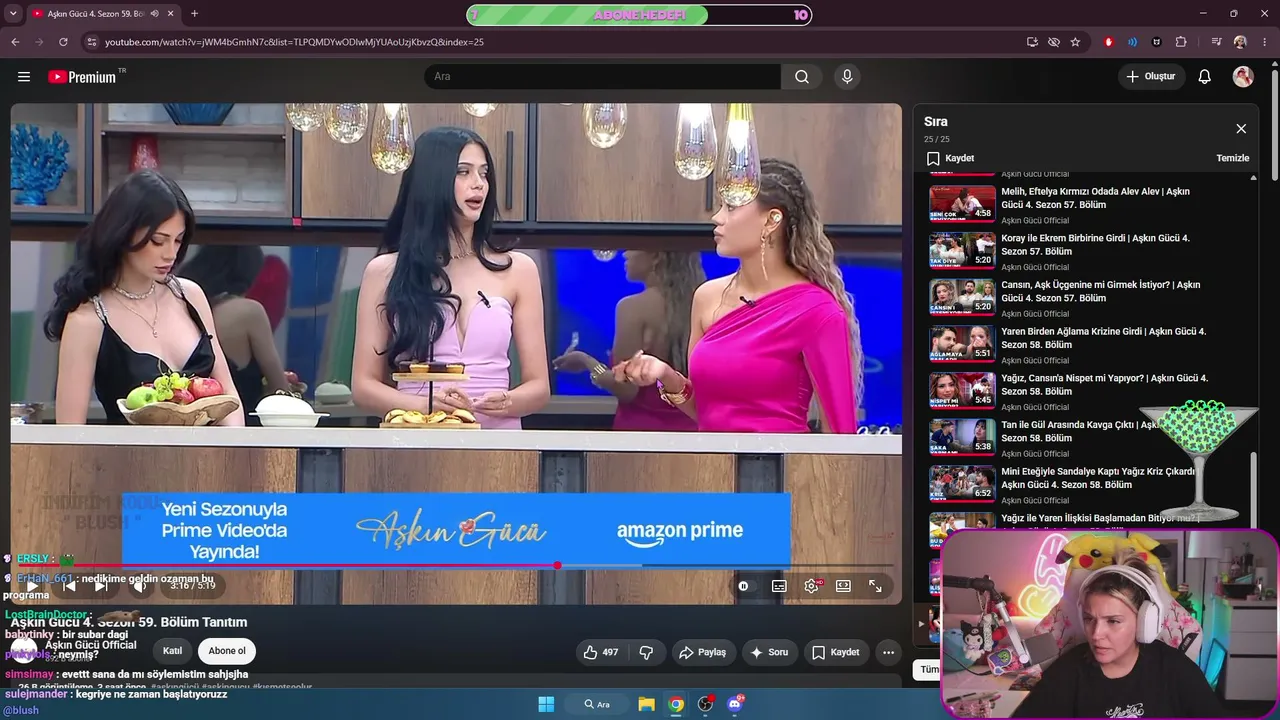Go back in browser history
The height and width of the screenshot is (720, 1280).
tap(15, 42)
